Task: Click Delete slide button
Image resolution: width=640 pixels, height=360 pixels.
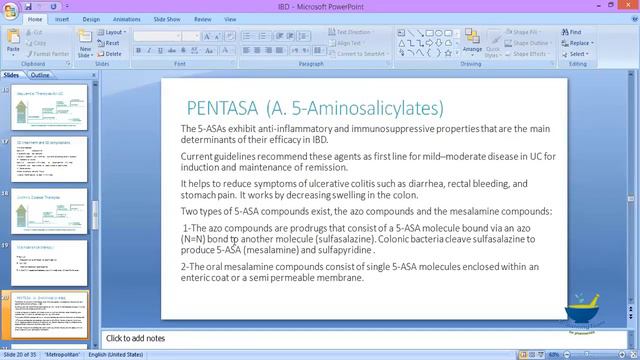Action: point(109,54)
